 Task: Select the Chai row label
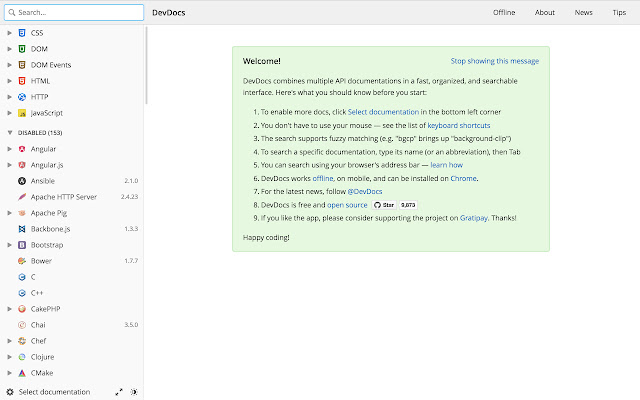coord(38,325)
